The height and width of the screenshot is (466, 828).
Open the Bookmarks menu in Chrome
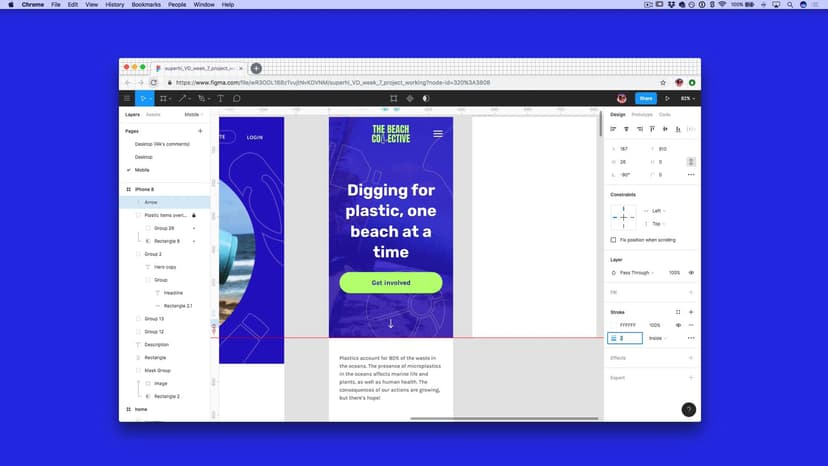[144, 5]
